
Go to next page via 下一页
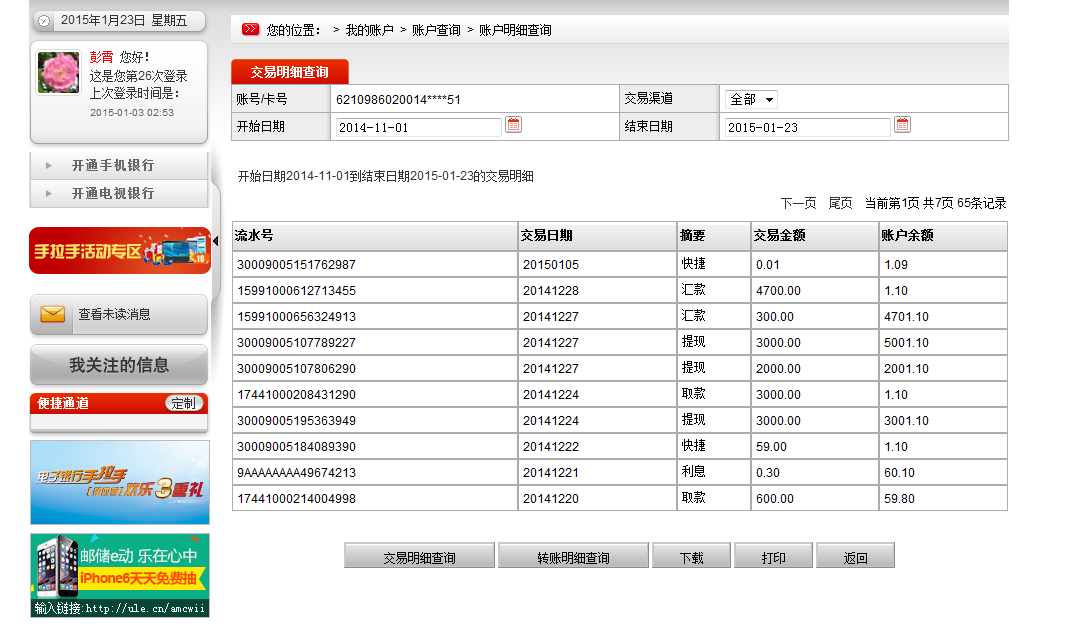798,203
